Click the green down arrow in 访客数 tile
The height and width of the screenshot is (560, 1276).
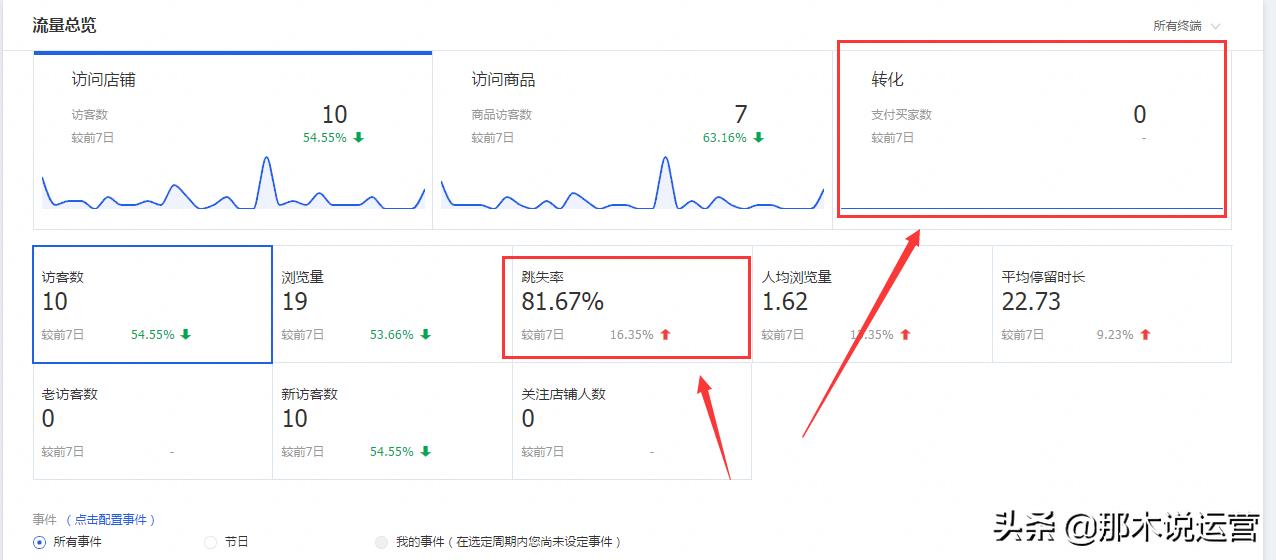(x=185, y=335)
